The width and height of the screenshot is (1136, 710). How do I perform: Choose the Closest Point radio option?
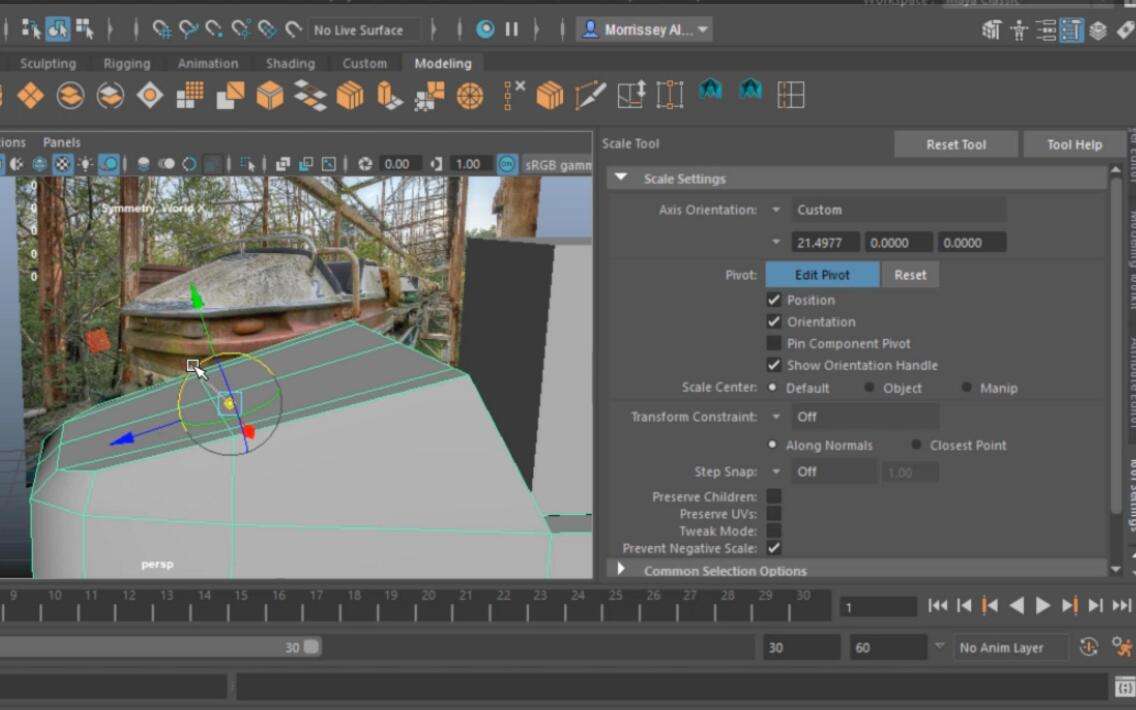(916, 445)
